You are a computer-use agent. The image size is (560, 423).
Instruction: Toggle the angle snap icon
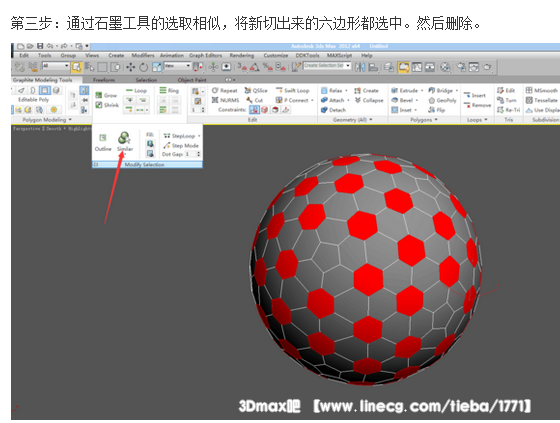coord(254,67)
